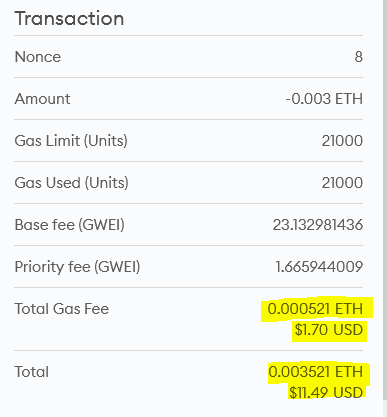
Task: Click the -0.003 ETH amount value
Action: click(x=324, y=99)
